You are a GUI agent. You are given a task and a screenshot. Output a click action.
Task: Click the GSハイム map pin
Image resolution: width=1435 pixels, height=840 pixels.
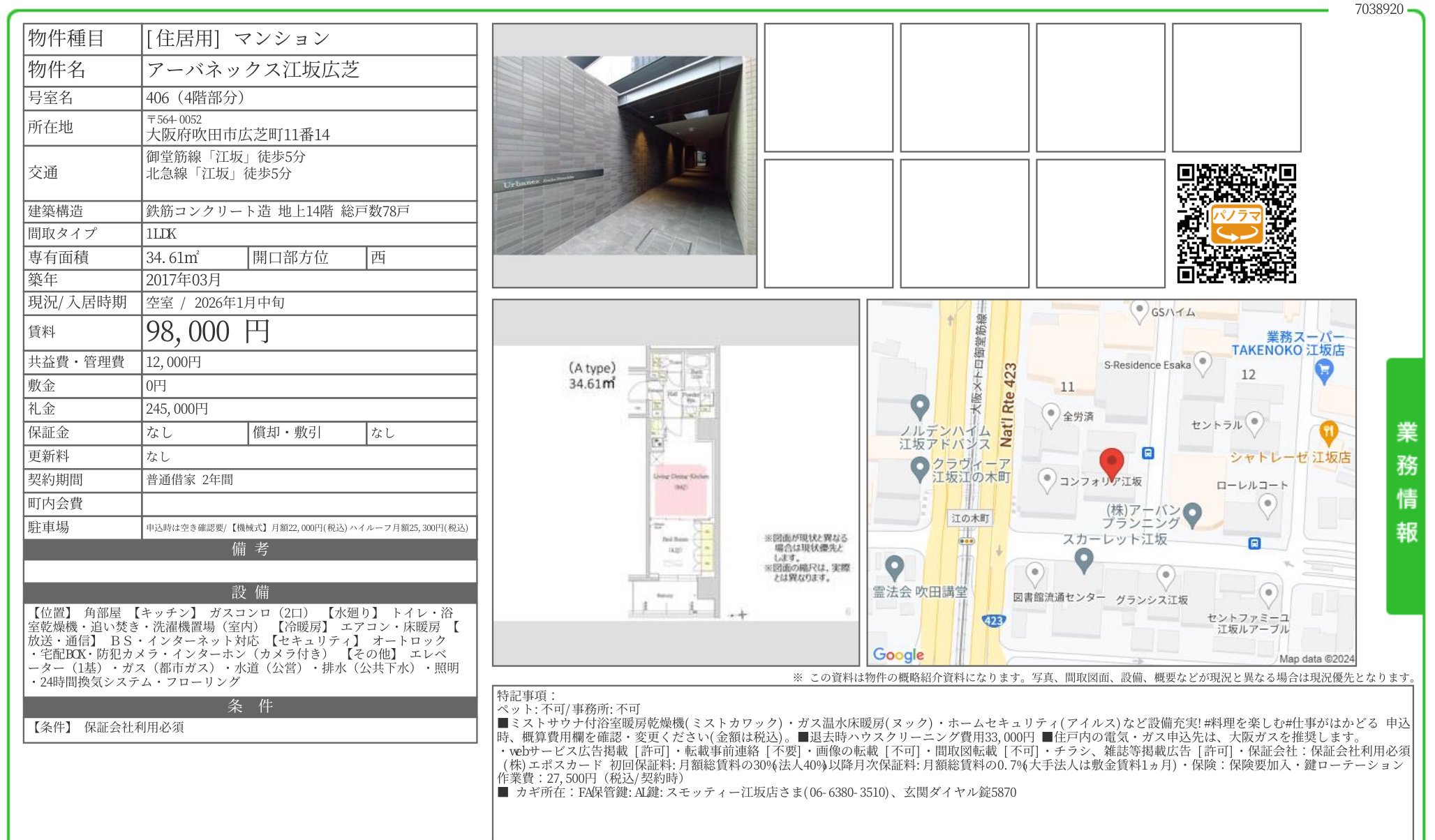[x=1139, y=310]
